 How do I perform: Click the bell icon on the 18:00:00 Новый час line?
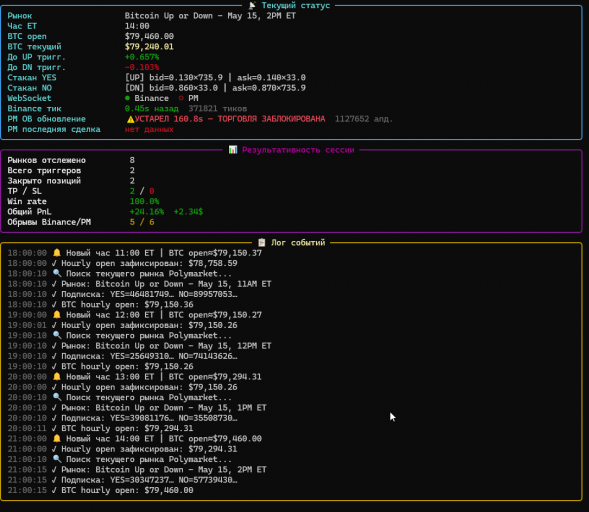pyautogui.click(x=57, y=253)
